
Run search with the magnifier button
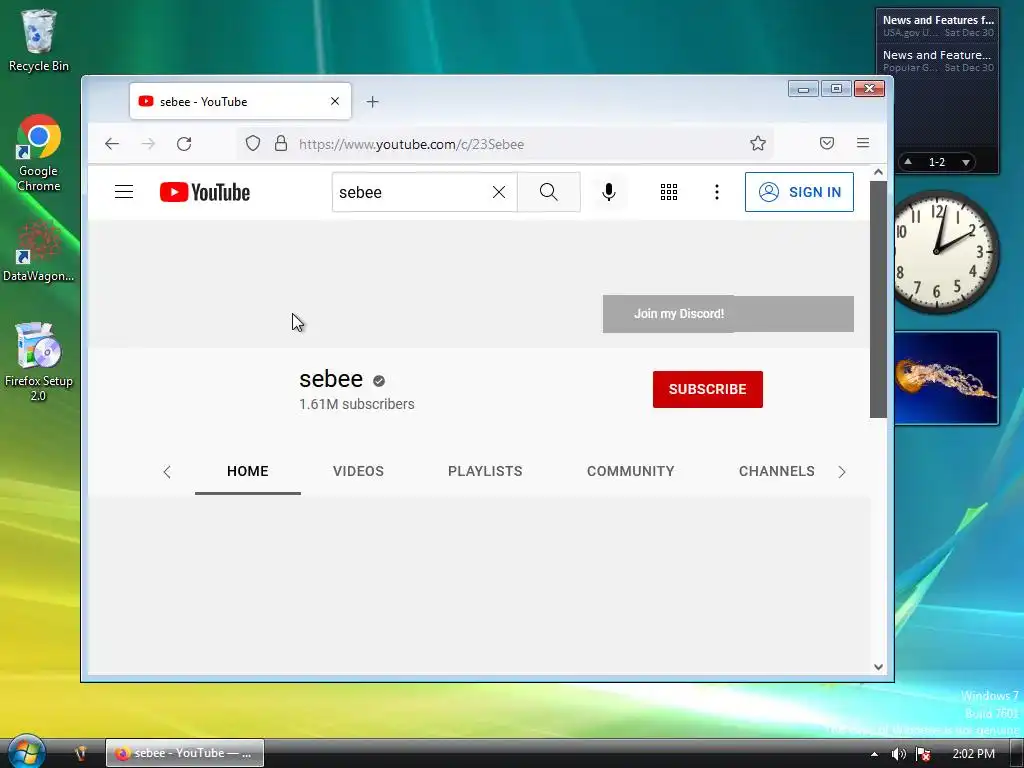549,192
